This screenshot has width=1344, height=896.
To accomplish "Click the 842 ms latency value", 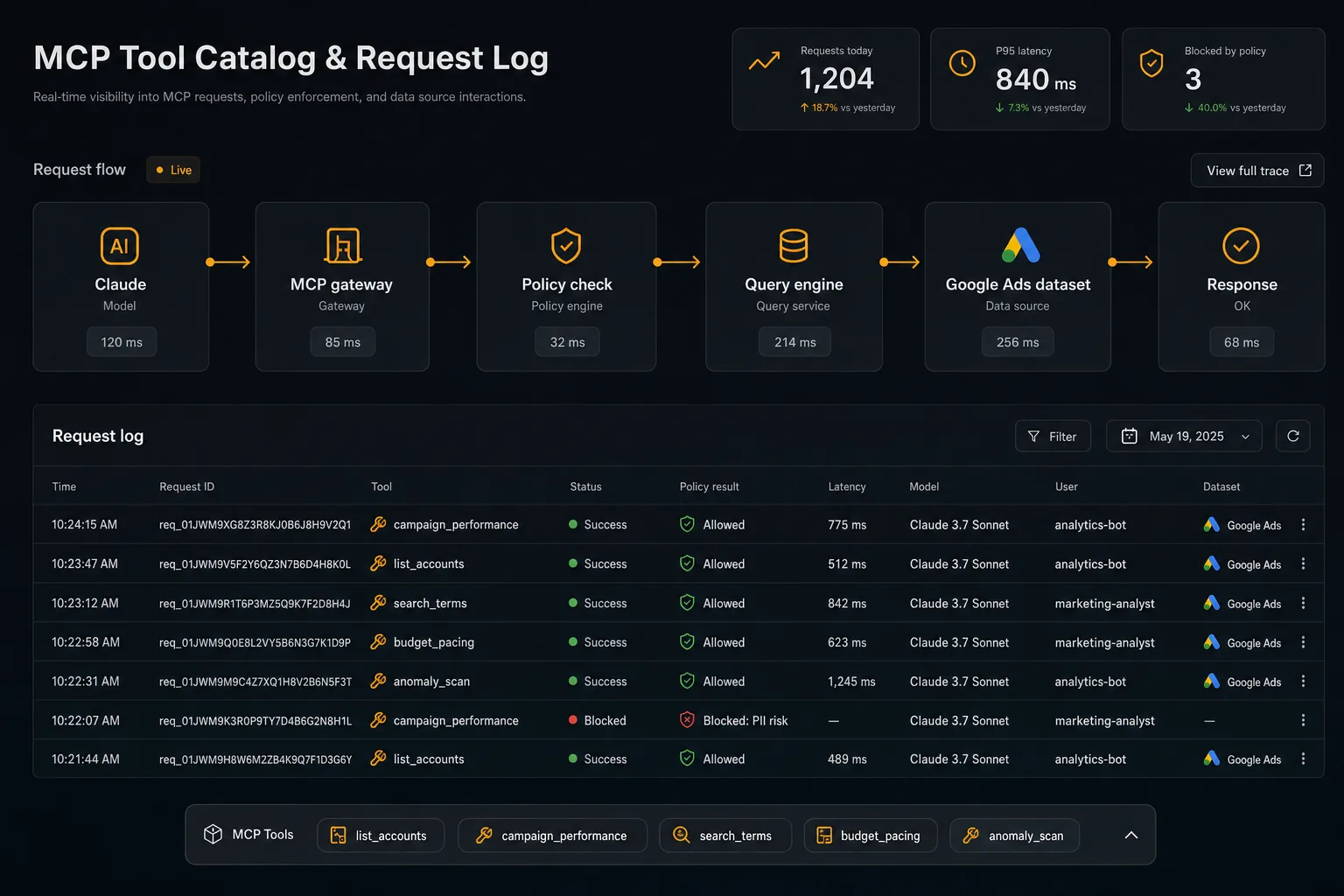I will pyautogui.click(x=847, y=604).
